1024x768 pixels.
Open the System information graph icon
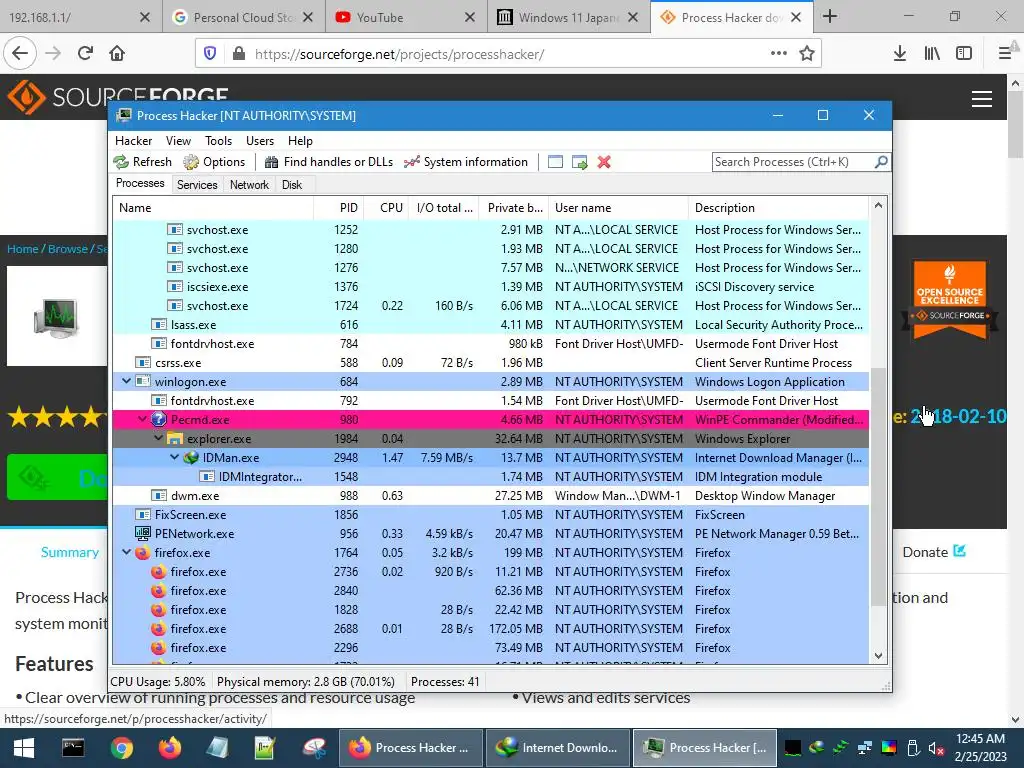point(411,162)
